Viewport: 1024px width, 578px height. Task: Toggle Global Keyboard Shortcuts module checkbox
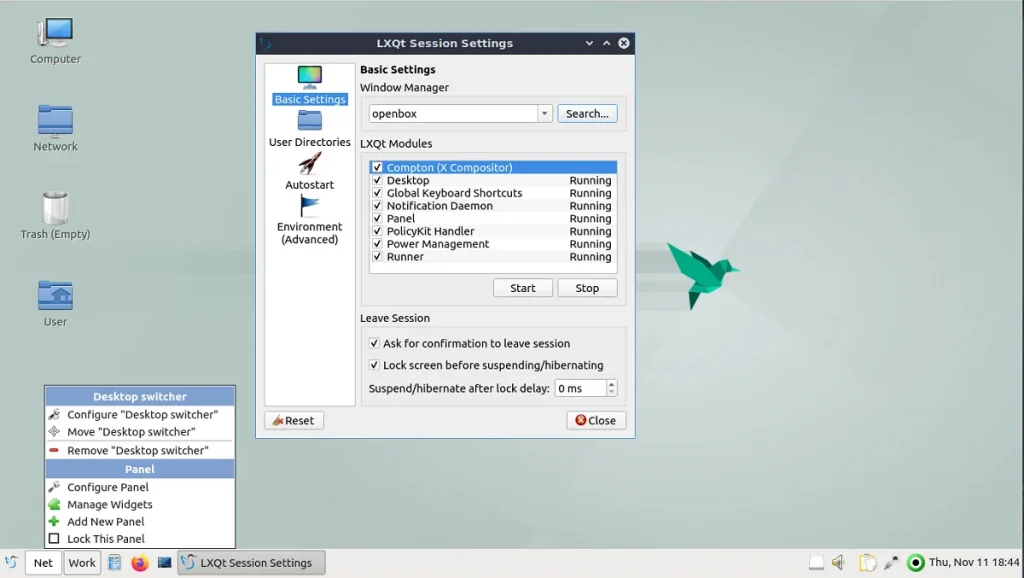377,193
